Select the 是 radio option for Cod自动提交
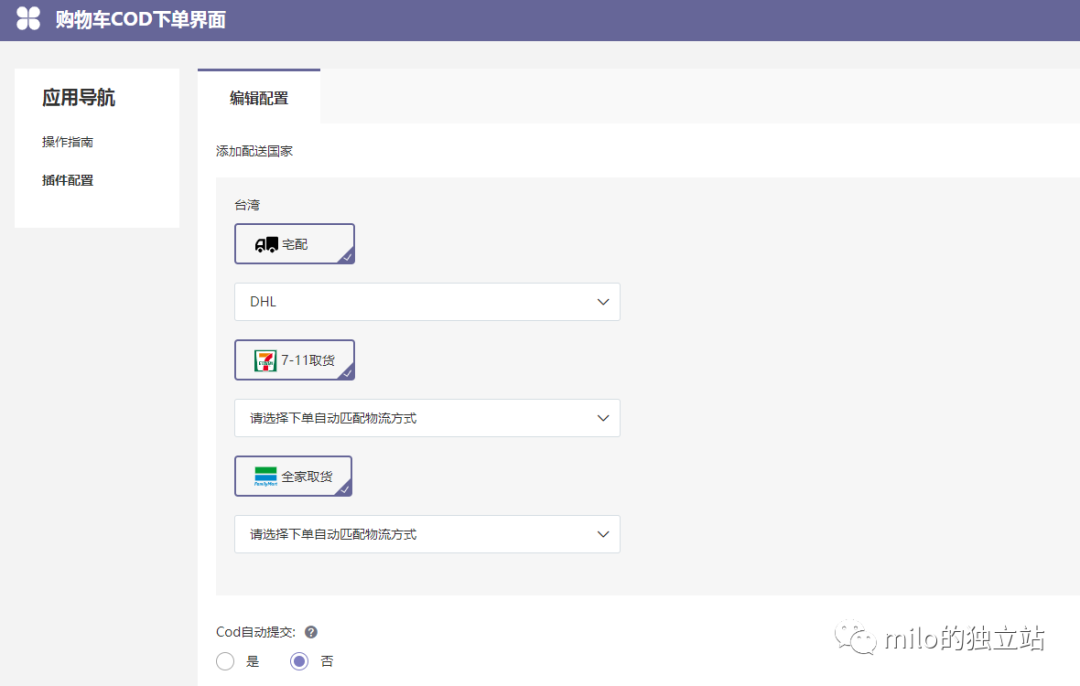1080x686 pixels. click(225, 661)
